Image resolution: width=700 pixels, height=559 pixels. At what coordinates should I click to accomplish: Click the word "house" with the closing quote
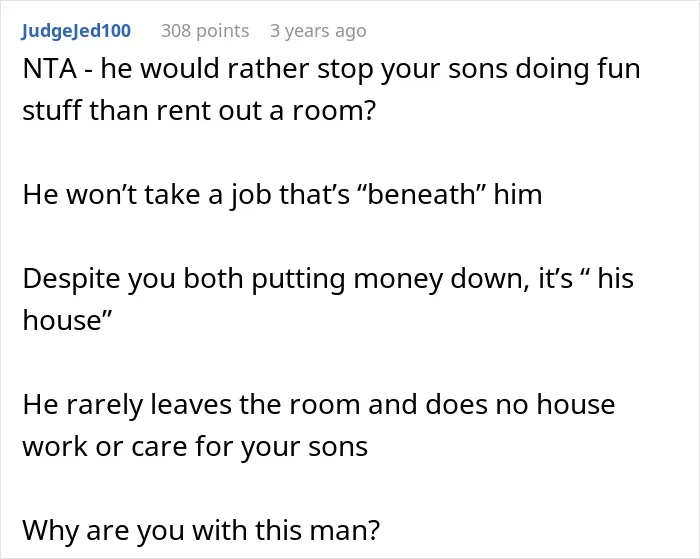click(67, 320)
